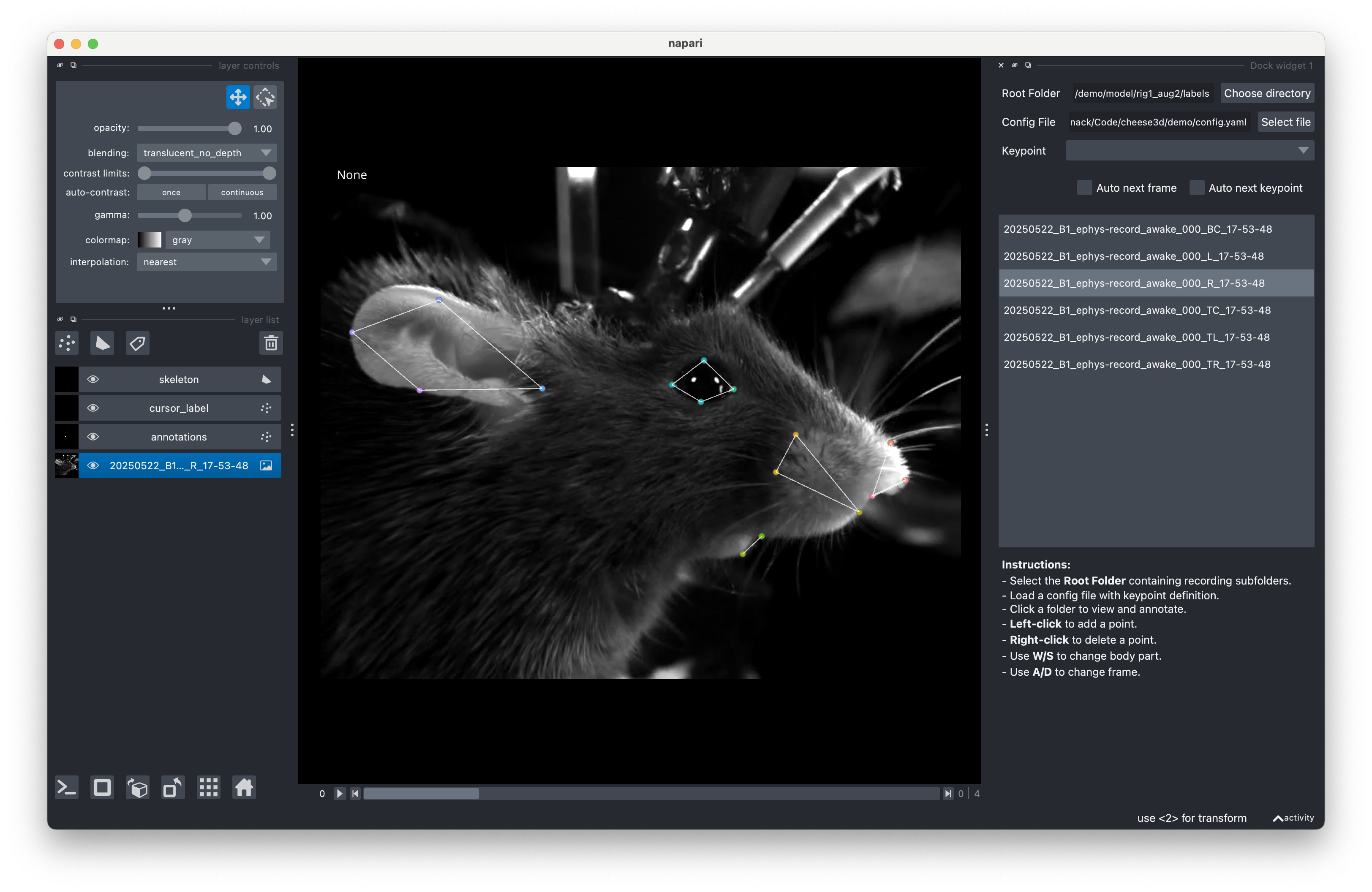
Task: Reset view with the home button
Action: pyautogui.click(x=244, y=788)
